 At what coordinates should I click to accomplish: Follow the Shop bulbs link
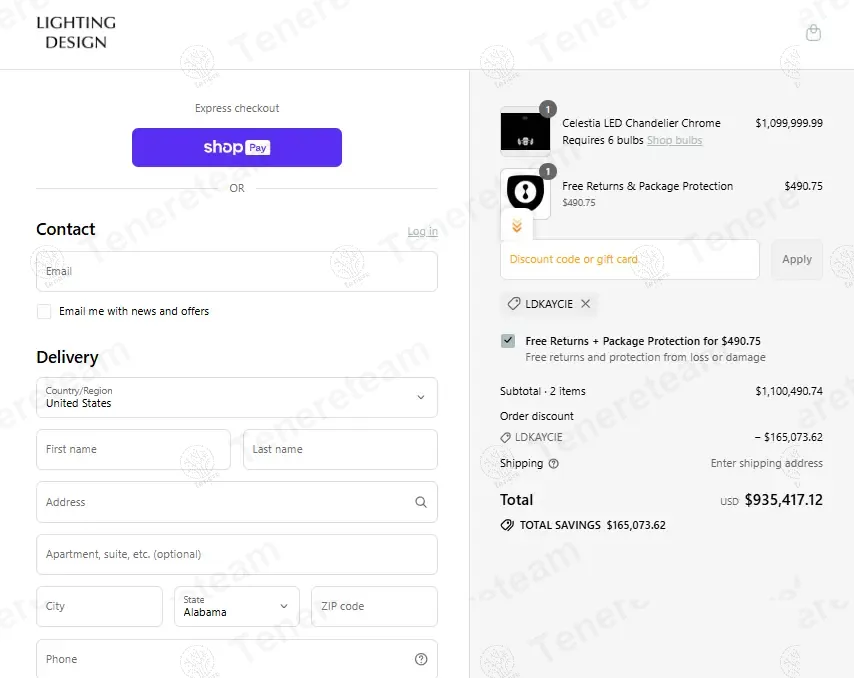click(x=674, y=141)
